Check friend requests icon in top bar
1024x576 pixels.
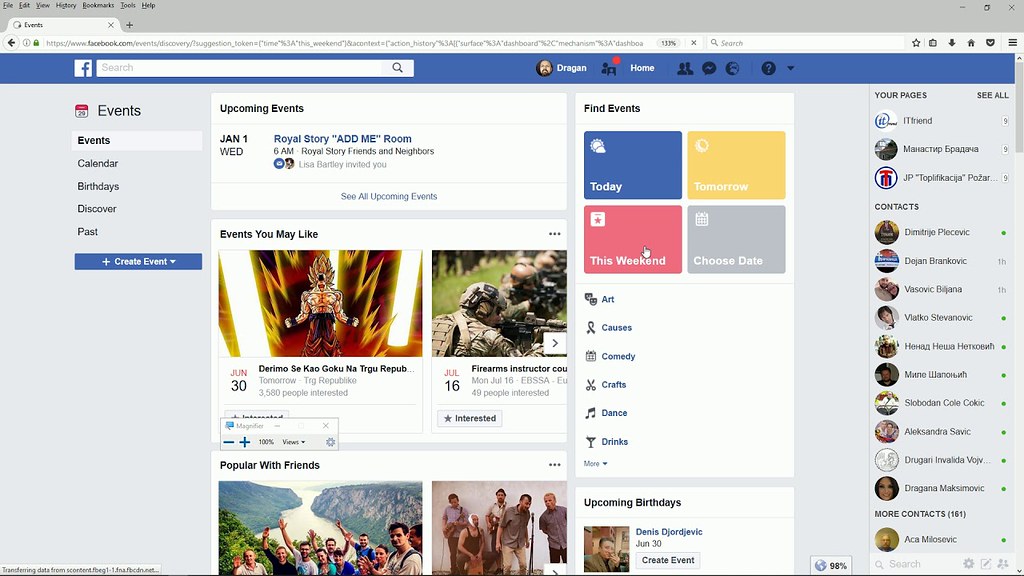[684, 67]
